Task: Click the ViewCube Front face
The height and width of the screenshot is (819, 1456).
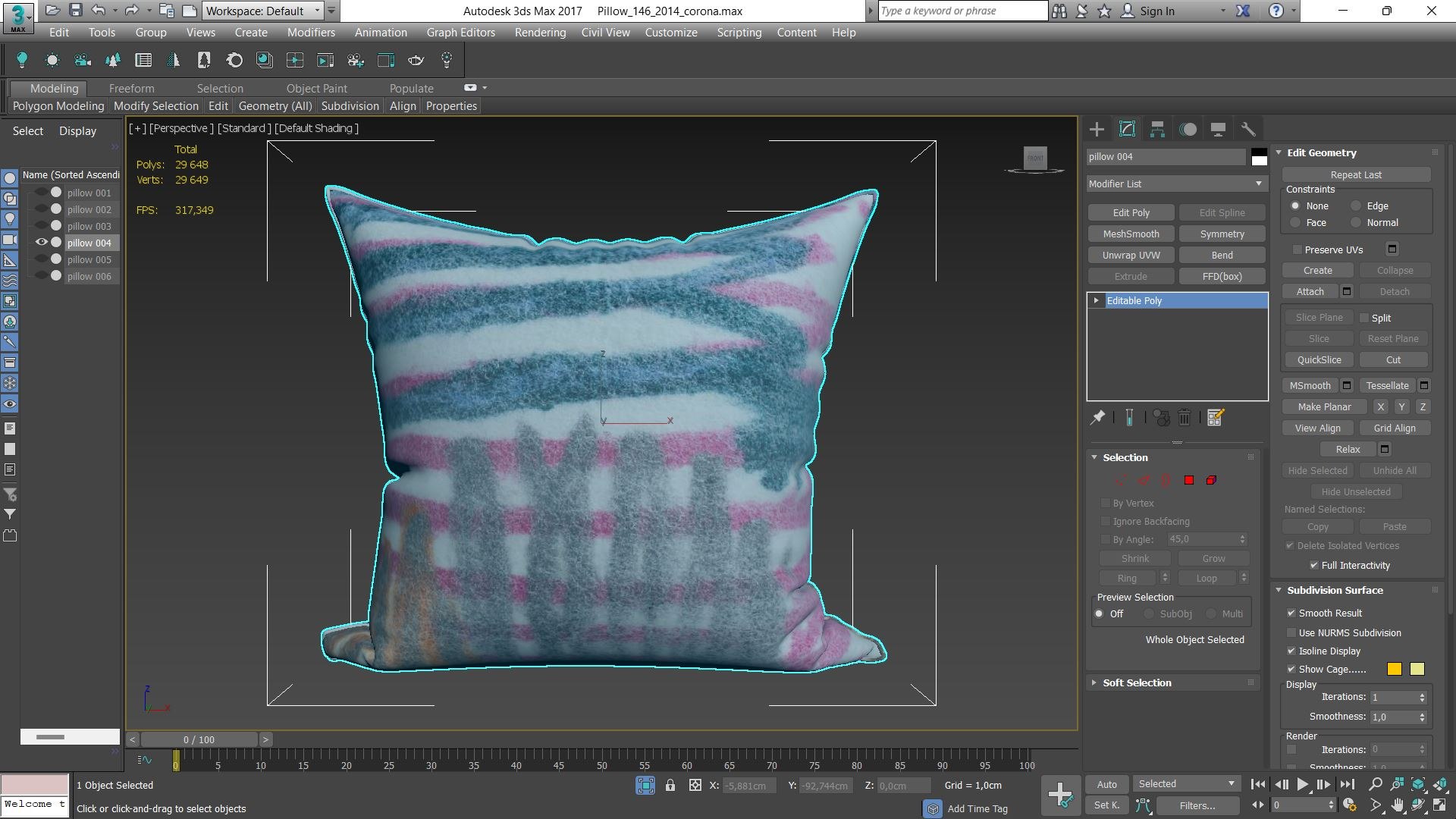Action: click(x=1035, y=158)
